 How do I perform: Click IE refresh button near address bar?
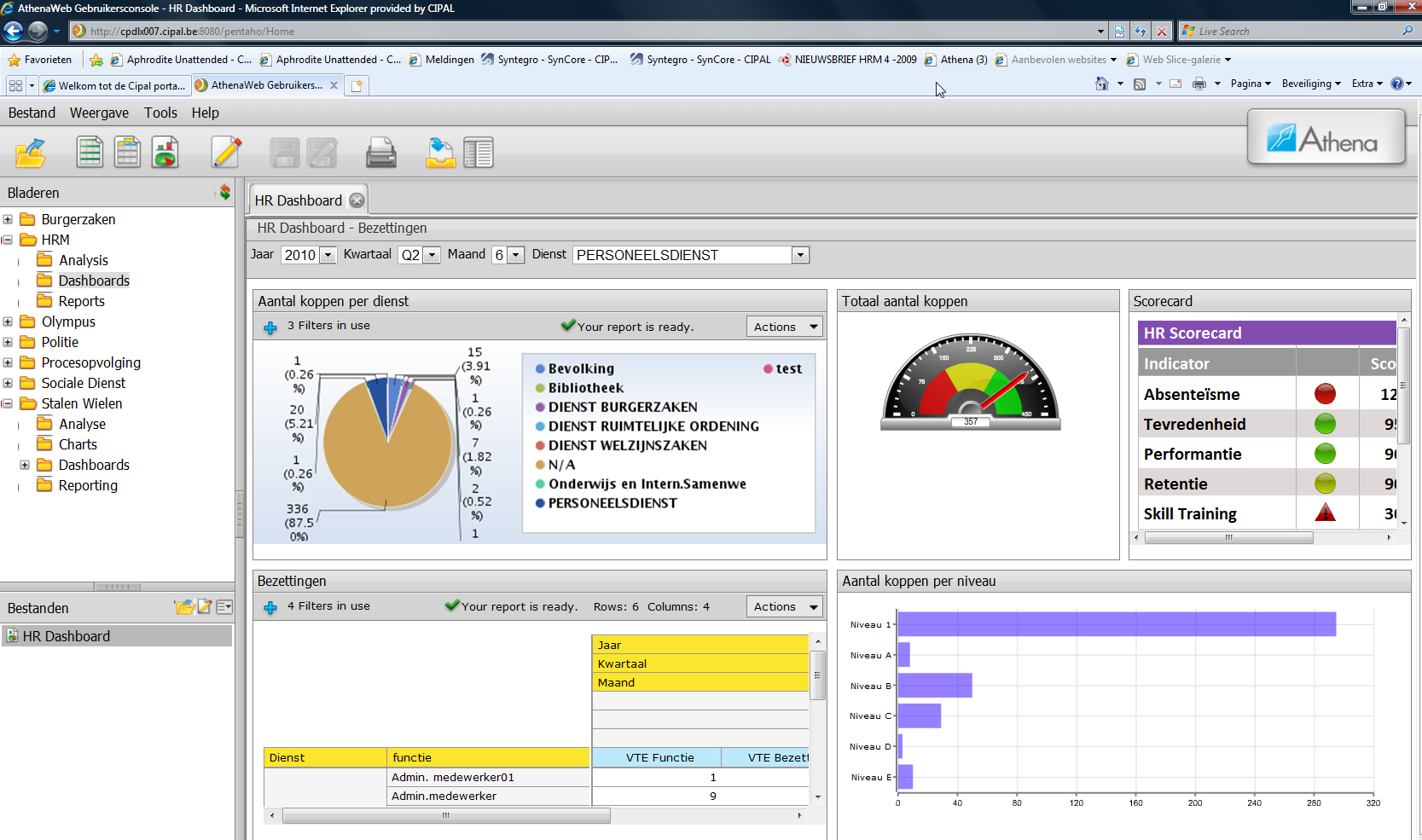click(x=1141, y=32)
